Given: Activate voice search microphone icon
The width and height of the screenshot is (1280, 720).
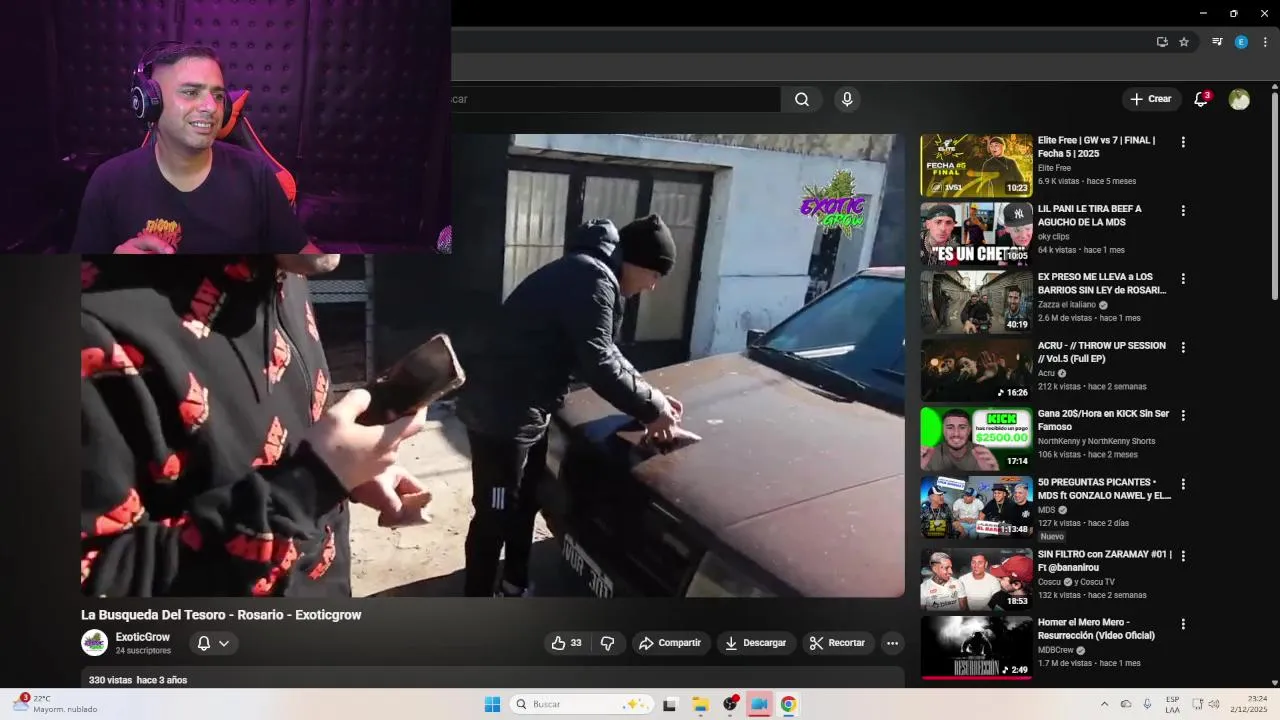Looking at the screenshot, I should [847, 99].
